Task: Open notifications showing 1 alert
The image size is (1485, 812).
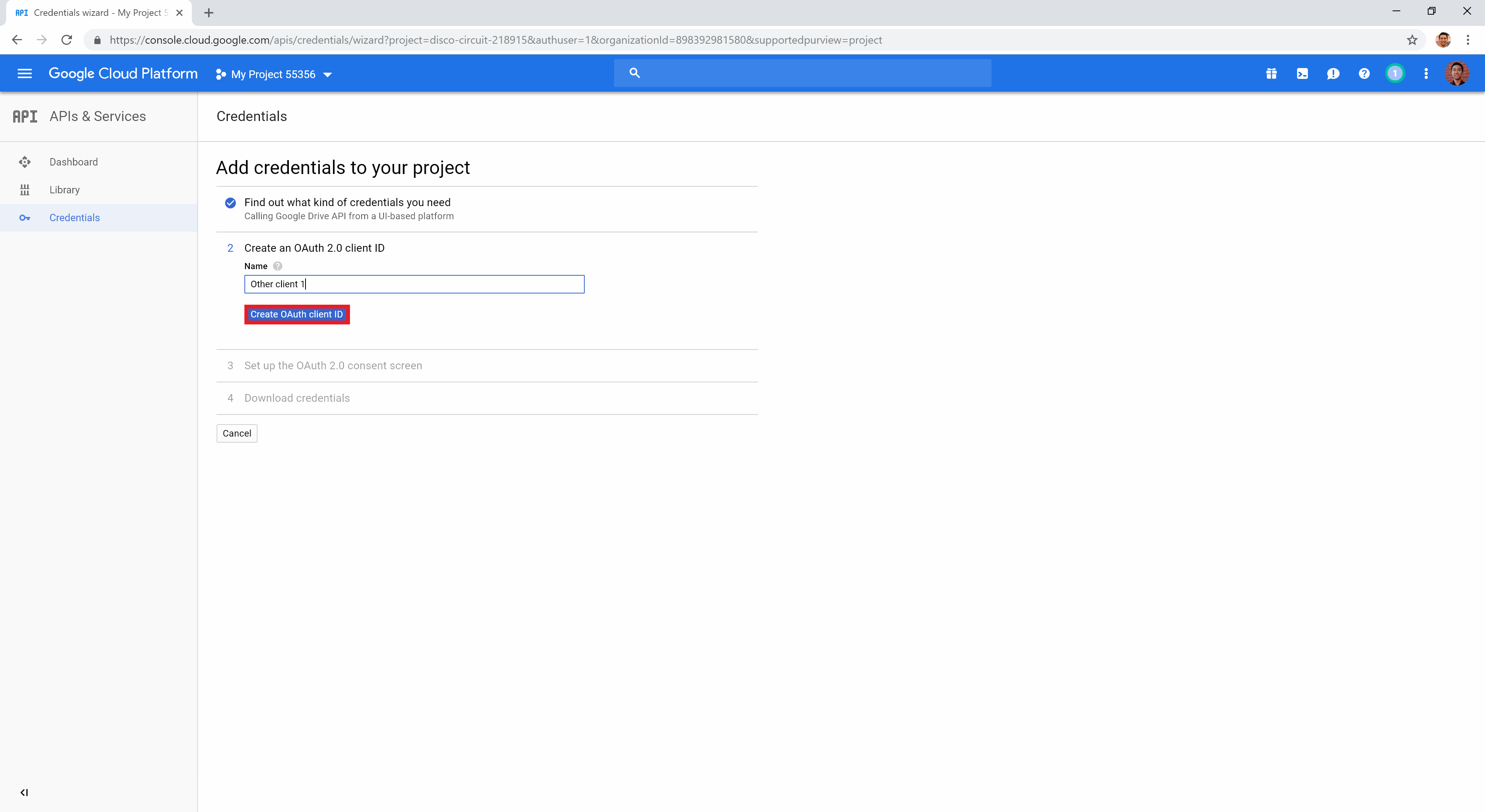Action: pyautogui.click(x=1395, y=73)
